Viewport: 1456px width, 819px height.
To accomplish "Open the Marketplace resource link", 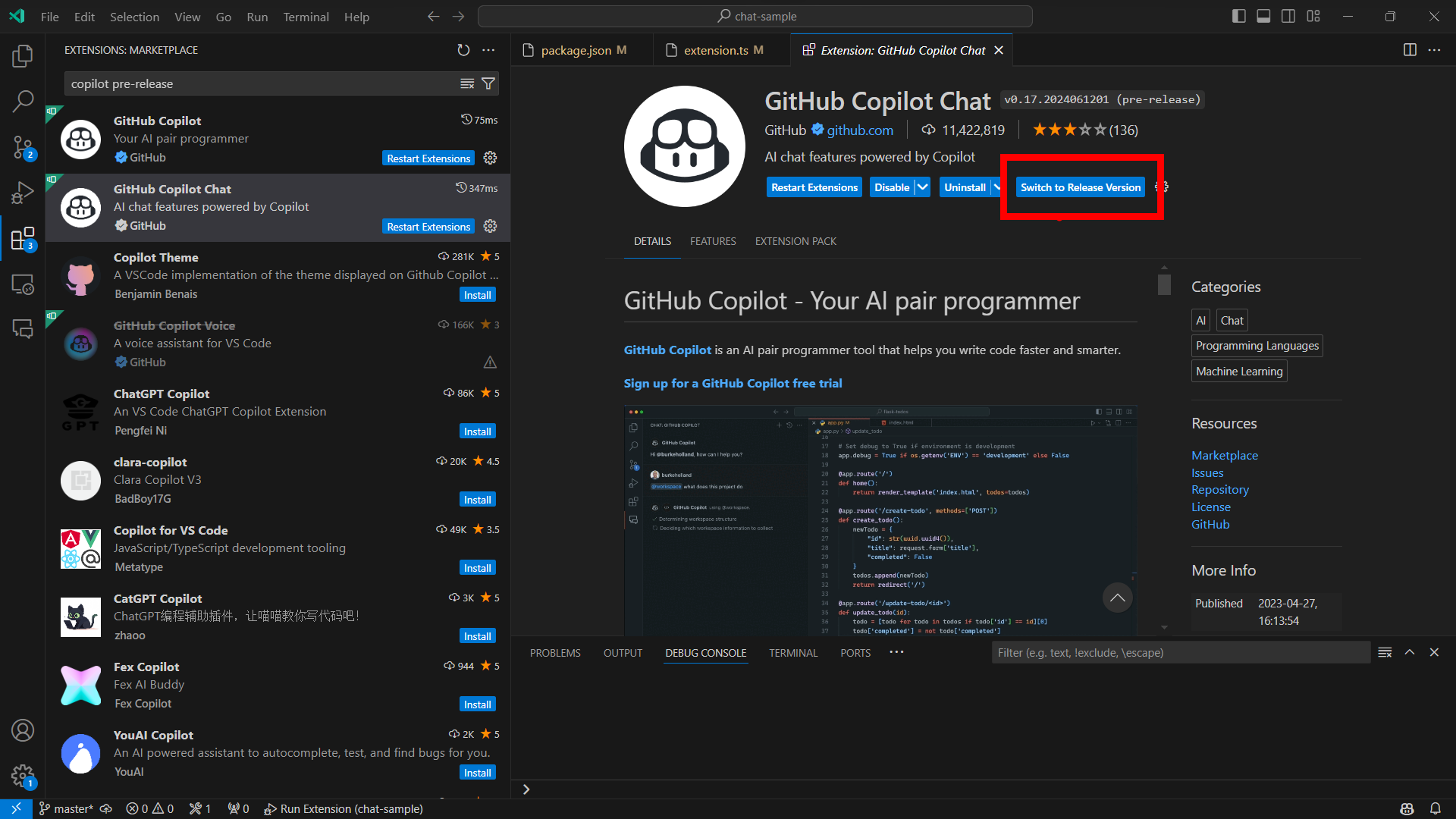I will (1225, 455).
